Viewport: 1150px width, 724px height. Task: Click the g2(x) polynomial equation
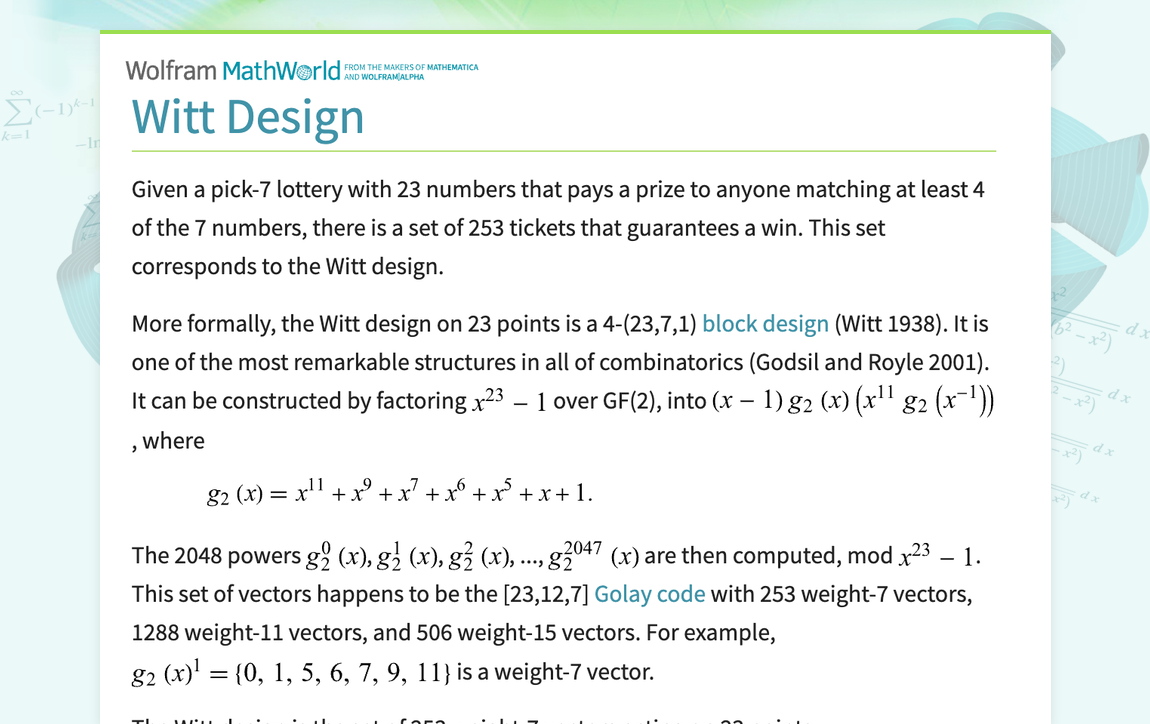pos(398,491)
